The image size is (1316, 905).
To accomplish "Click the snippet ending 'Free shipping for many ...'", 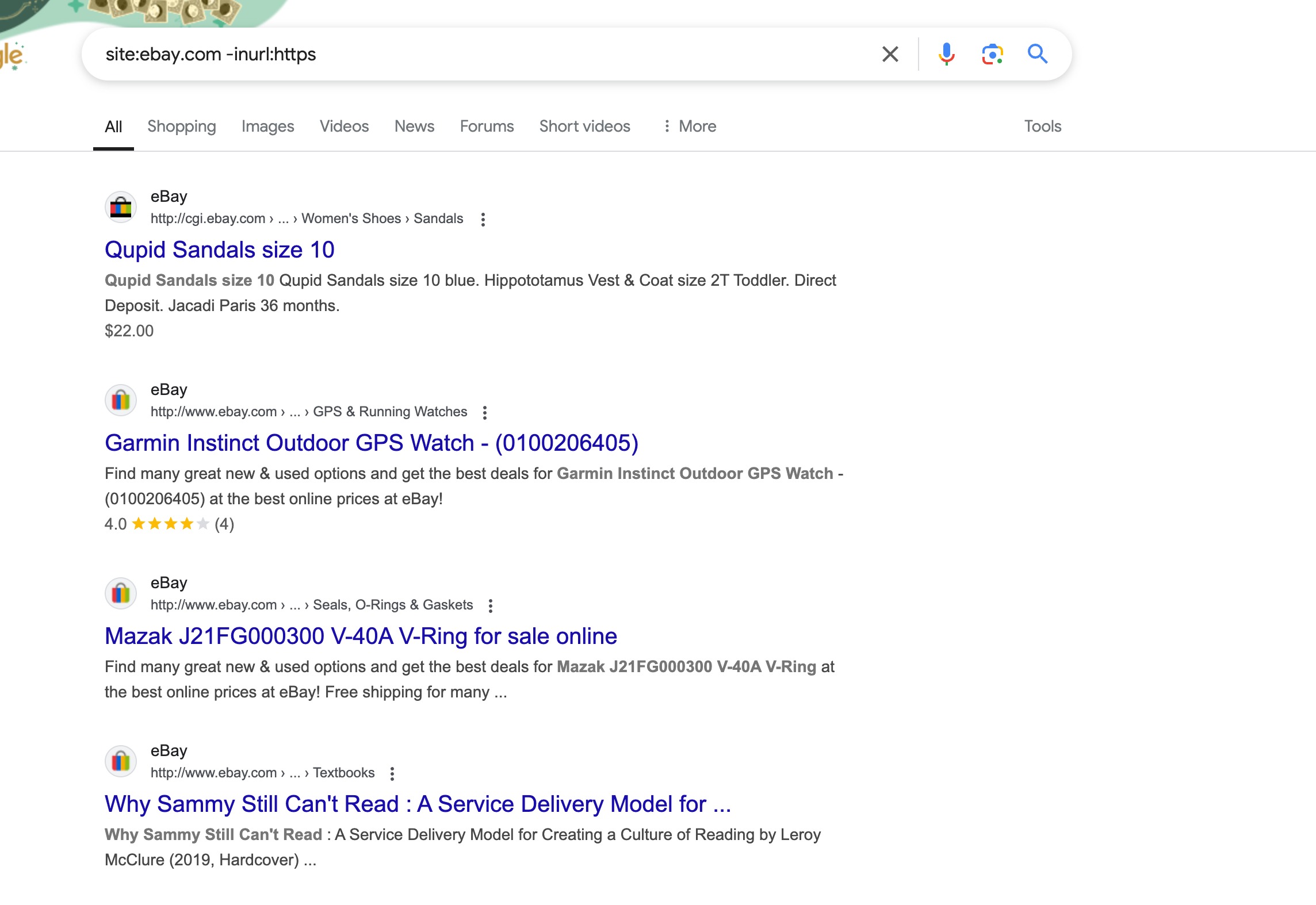I will pos(306,692).
